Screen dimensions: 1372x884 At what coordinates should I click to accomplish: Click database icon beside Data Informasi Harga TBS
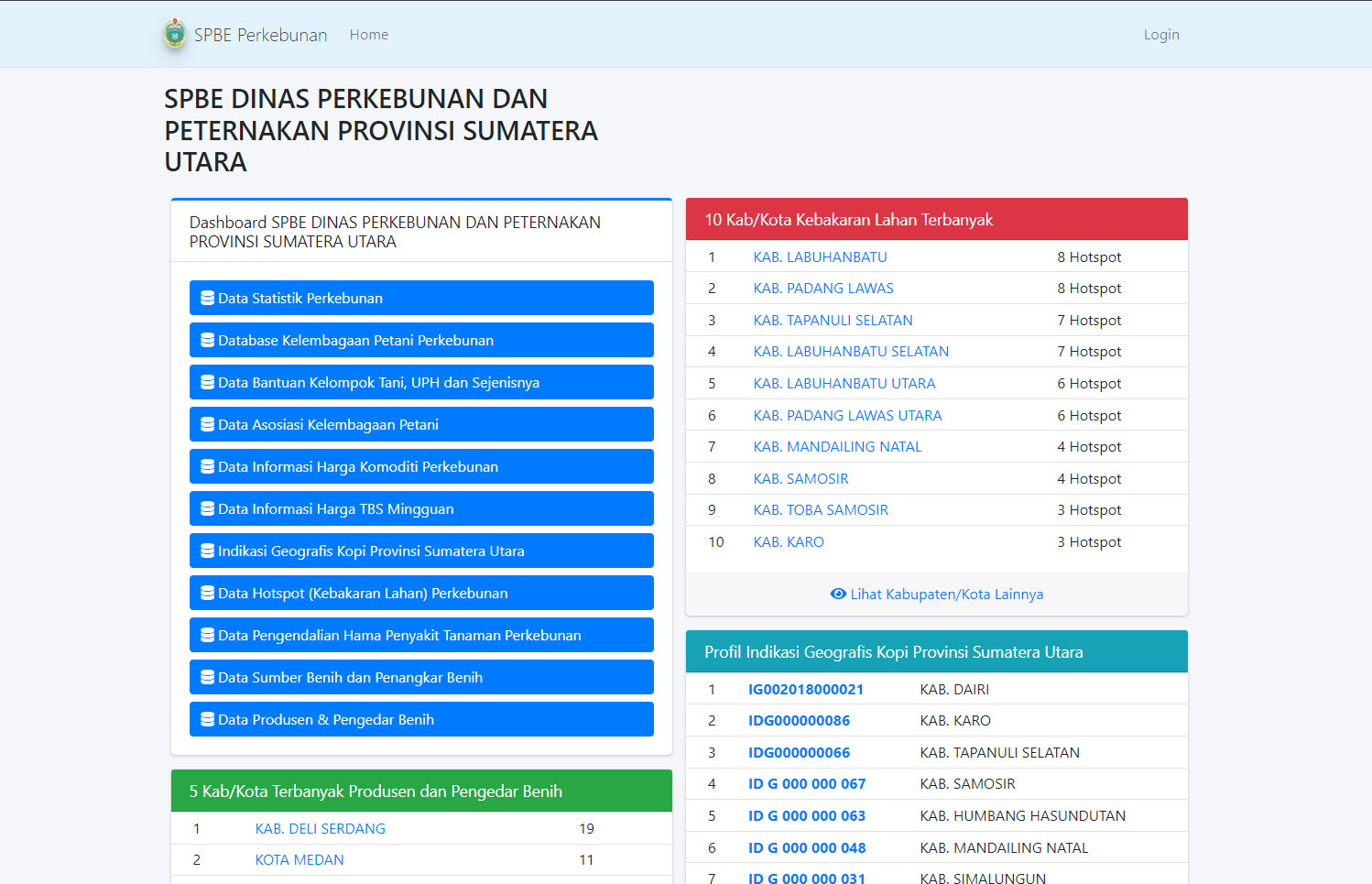208,508
